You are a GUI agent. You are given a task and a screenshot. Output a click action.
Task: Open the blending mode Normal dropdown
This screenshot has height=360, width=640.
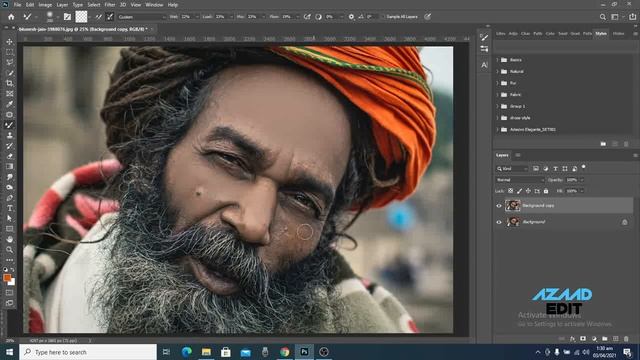click(520, 180)
